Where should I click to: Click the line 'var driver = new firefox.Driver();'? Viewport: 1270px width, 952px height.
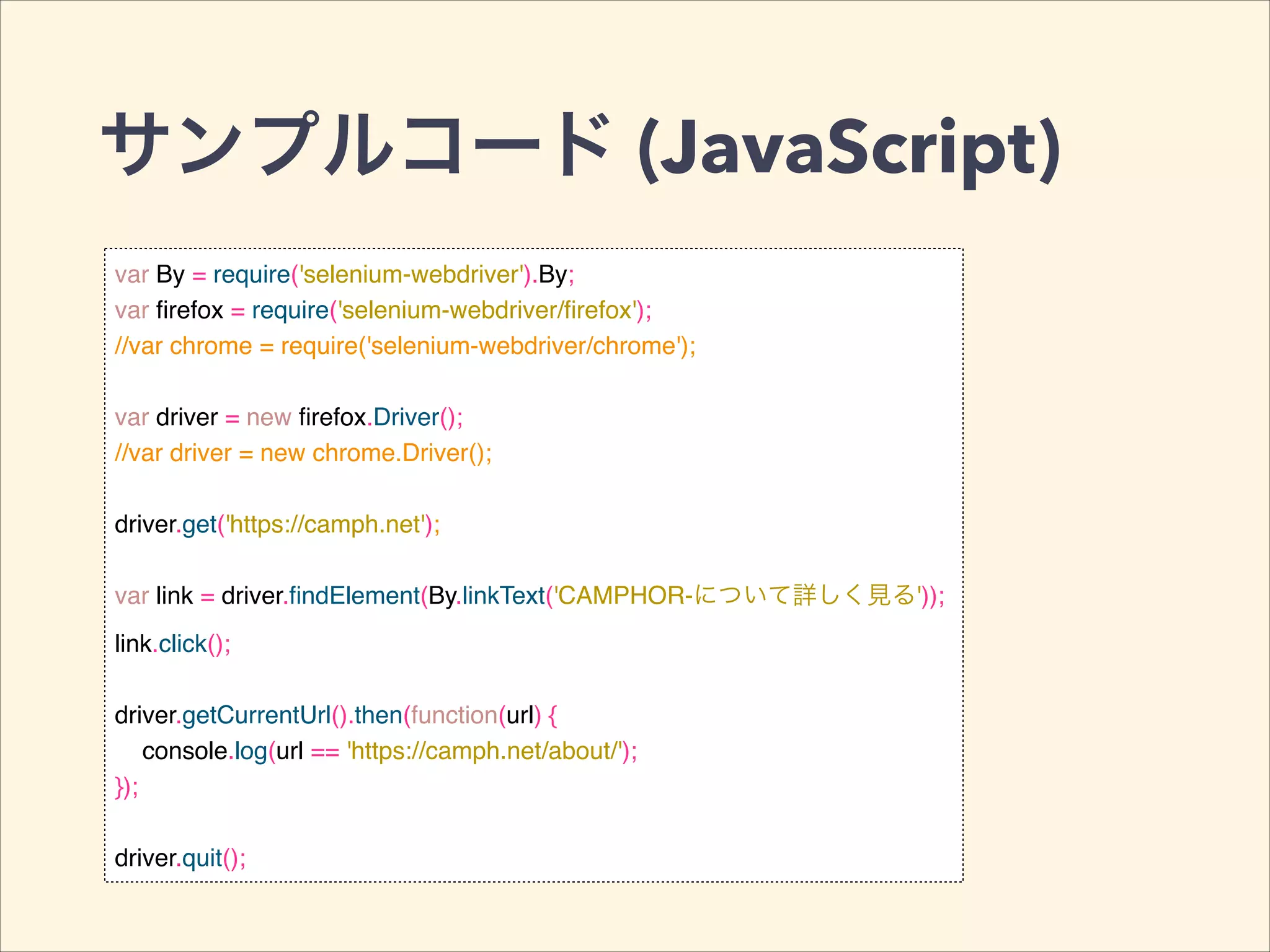289,417
